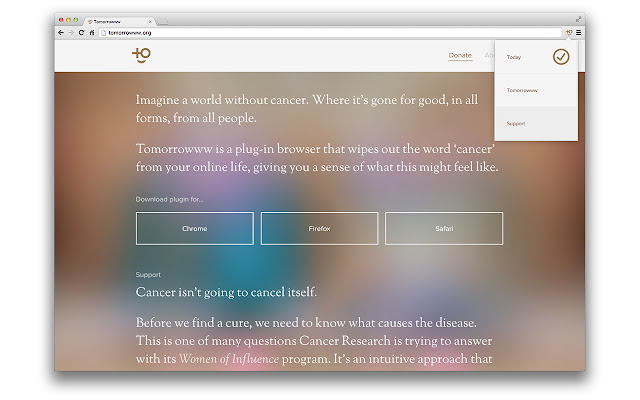Download the plugin for Firefox
Viewport: 640px width, 400px height.
(x=319, y=229)
